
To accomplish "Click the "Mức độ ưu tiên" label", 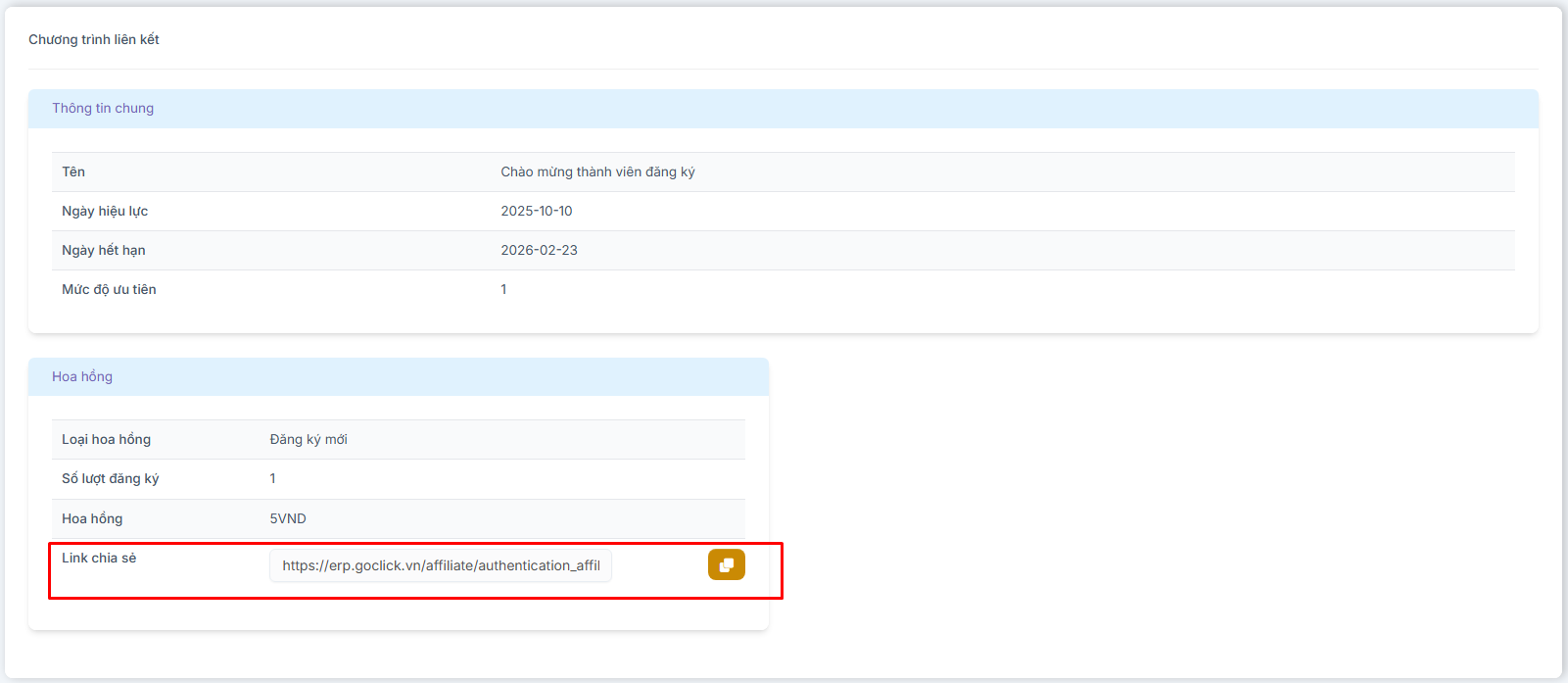I will (109, 289).
